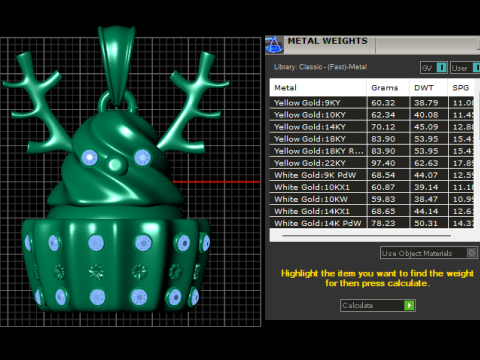The width and height of the screenshot is (480, 360).
Task: Toggle the User library switch
Action: (x=476, y=68)
